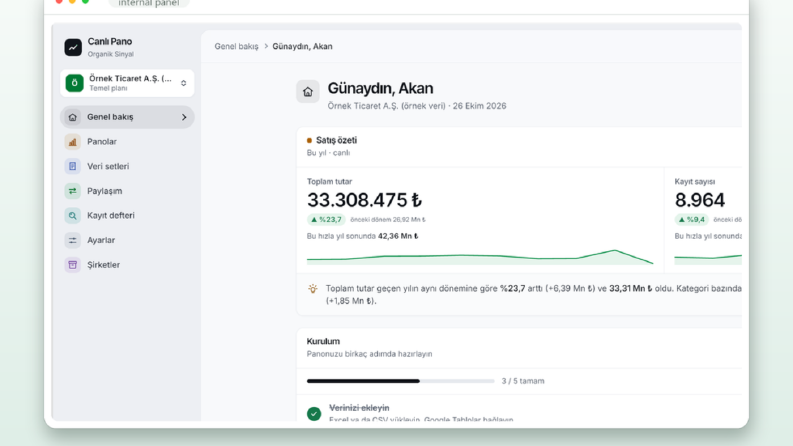Open Veri setleri in the sidebar
The height and width of the screenshot is (446, 793).
coord(127,166)
